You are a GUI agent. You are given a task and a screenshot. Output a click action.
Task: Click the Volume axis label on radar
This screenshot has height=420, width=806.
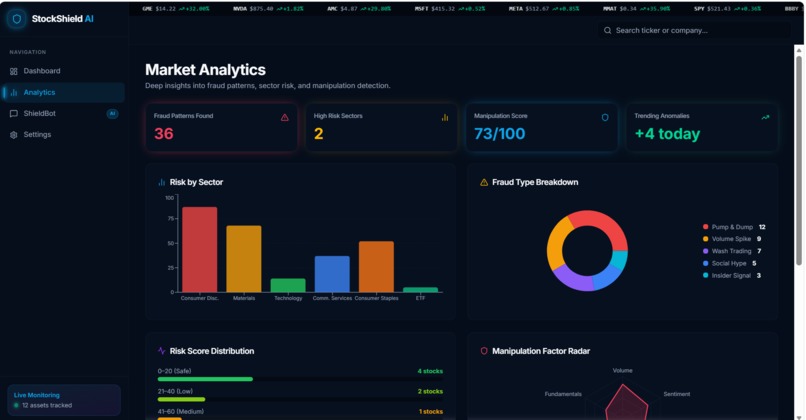coord(622,370)
